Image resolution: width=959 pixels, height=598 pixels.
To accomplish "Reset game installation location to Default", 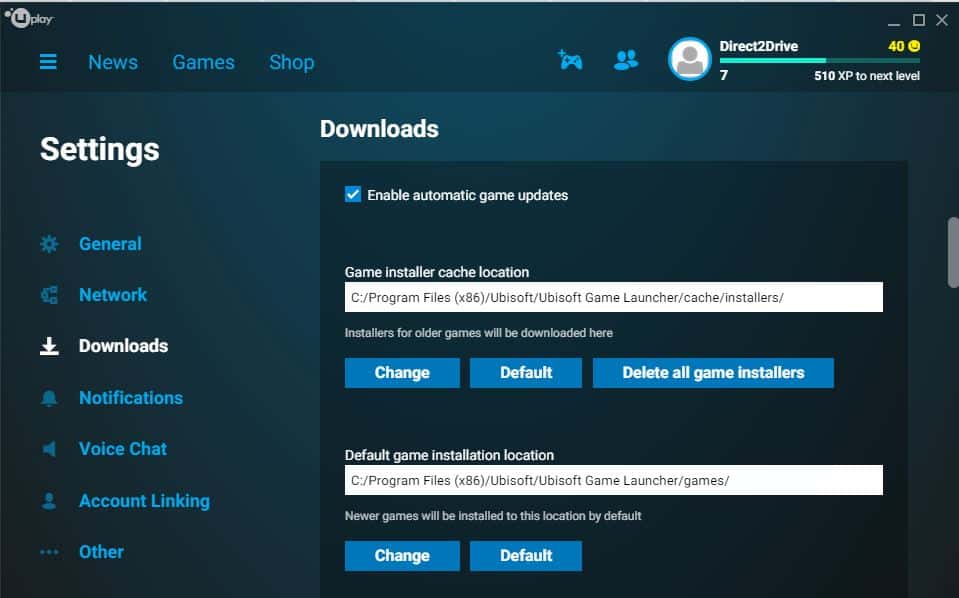I will click(x=526, y=556).
